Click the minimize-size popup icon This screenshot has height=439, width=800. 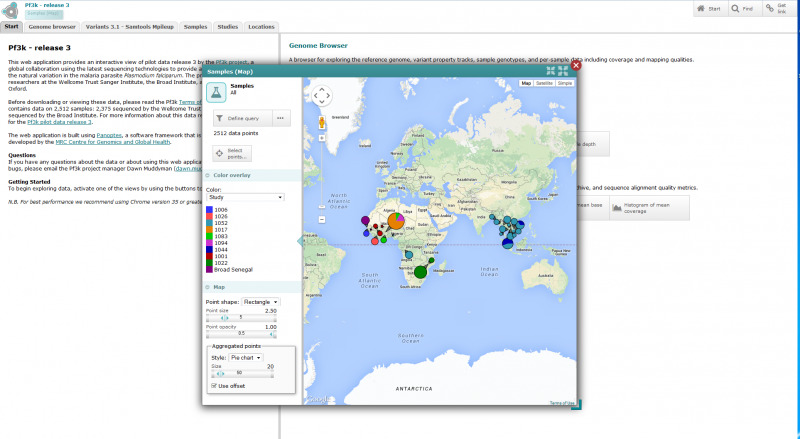[551, 71]
